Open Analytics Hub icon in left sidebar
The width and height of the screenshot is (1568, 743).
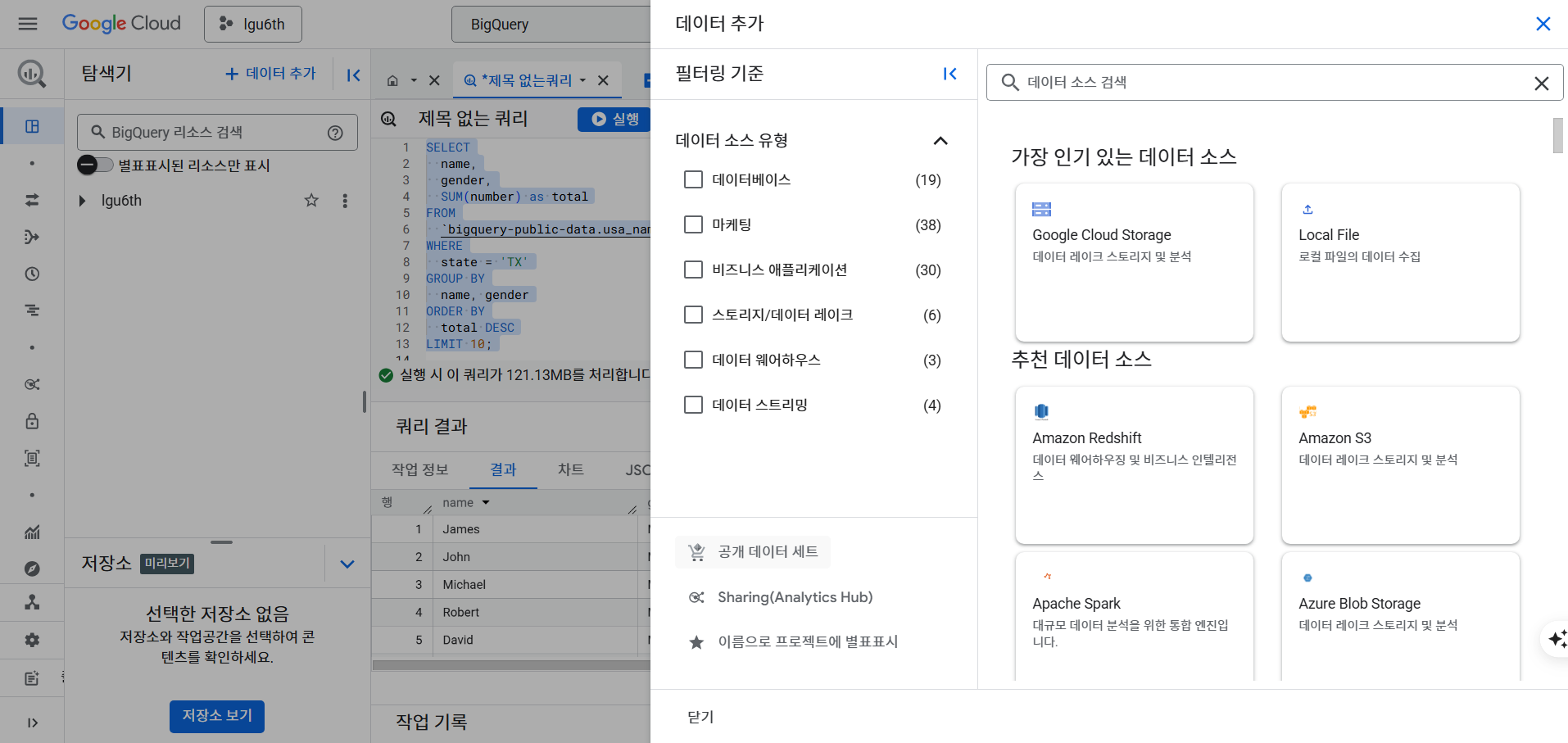click(x=32, y=384)
